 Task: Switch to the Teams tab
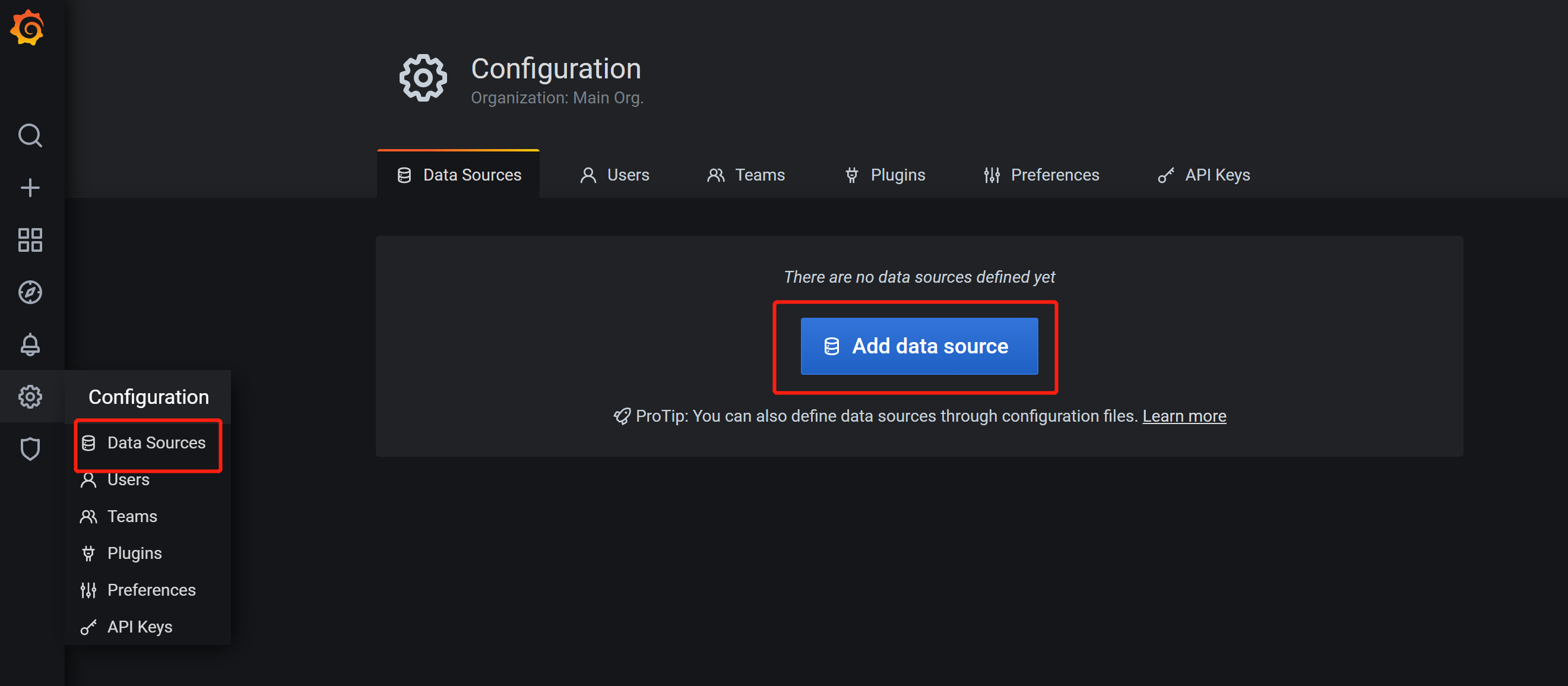(746, 175)
